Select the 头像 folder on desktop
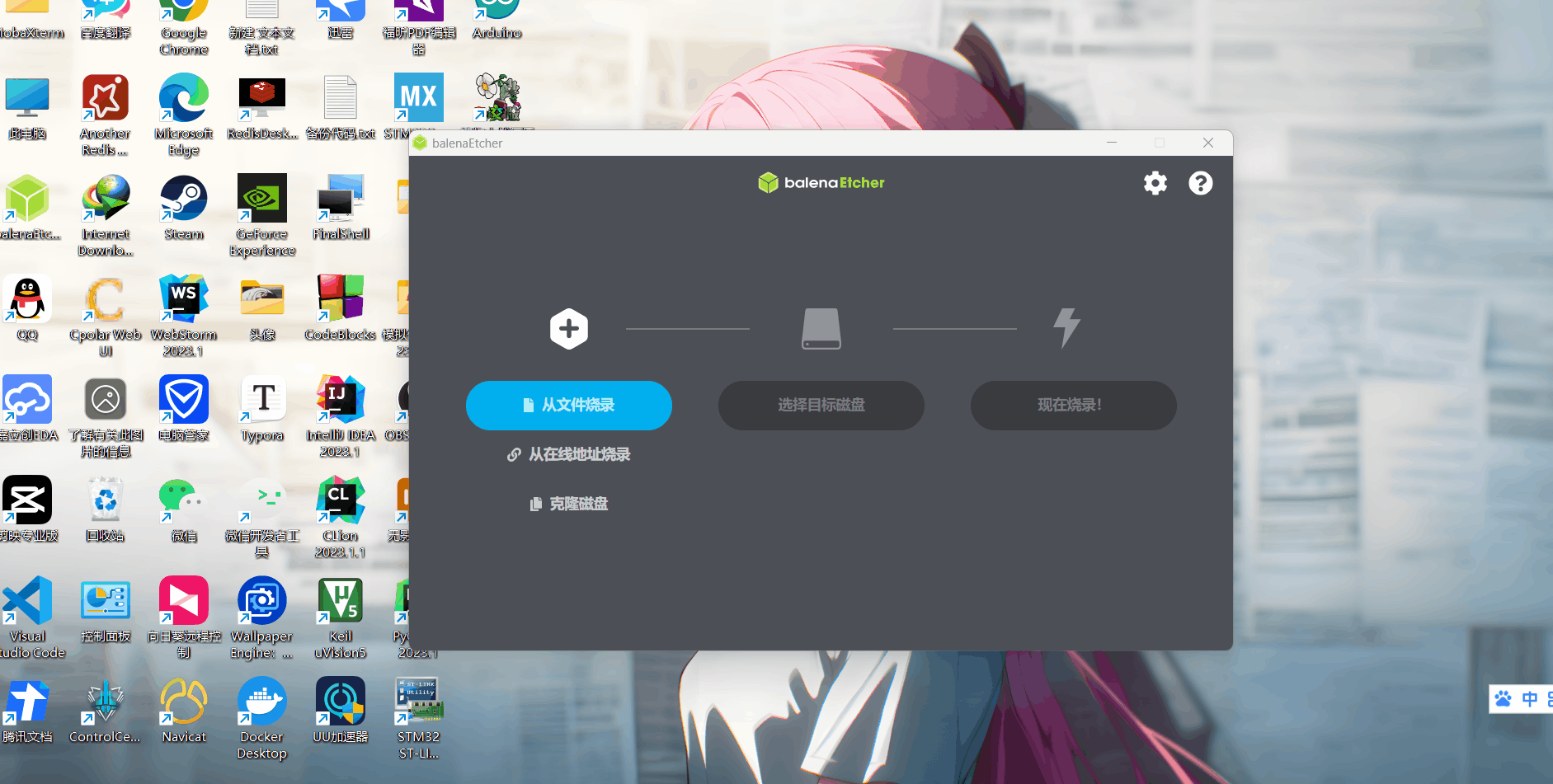The width and height of the screenshot is (1553, 784). (262, 308)
